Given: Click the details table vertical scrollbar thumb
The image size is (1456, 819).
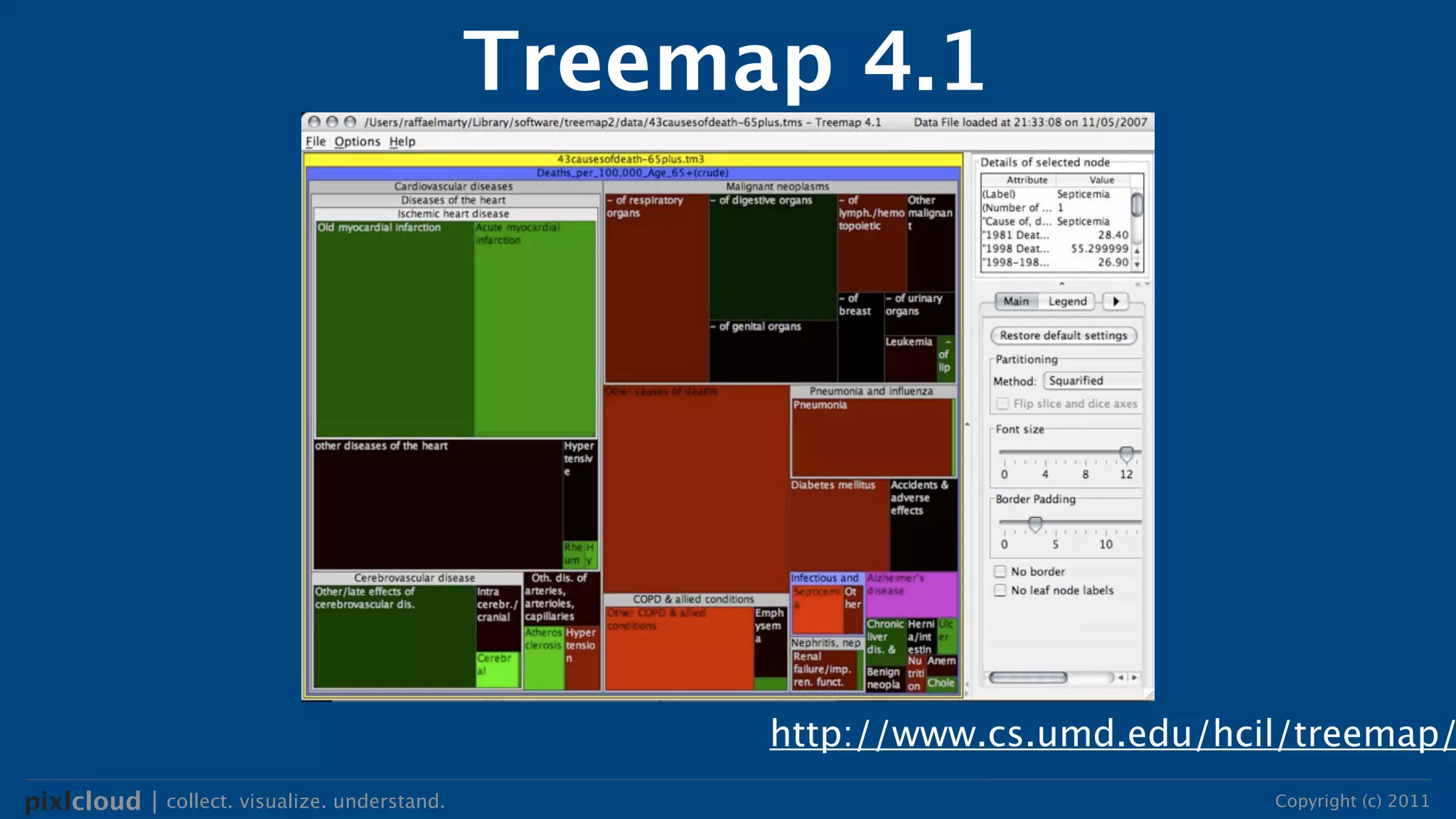Looking at the screenshot, I should [1137, 205].
